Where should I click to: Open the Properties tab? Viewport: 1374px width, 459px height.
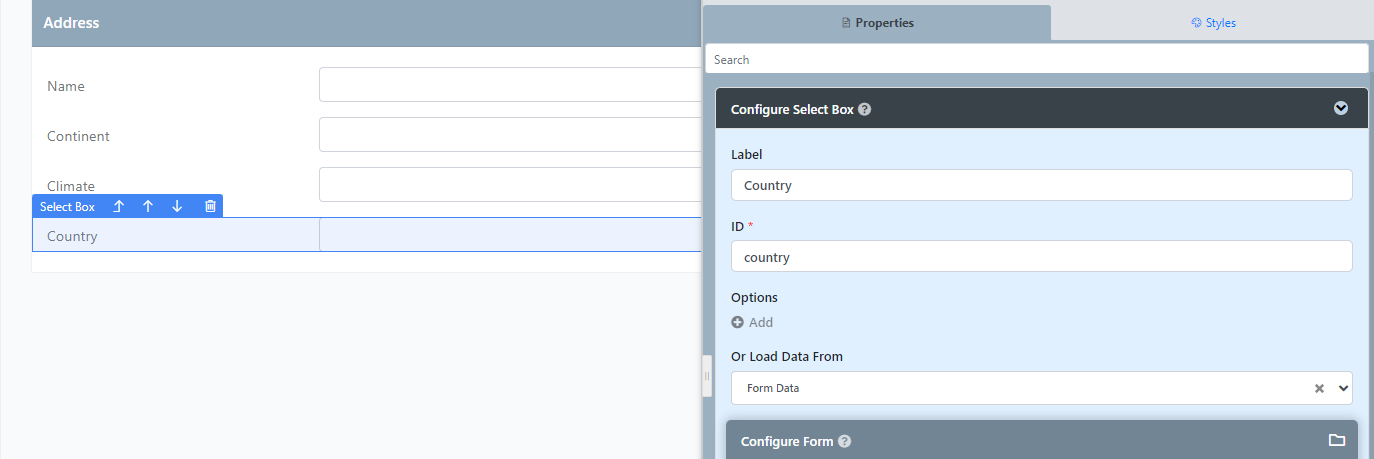pyautogui.click(x=877, y=22)
